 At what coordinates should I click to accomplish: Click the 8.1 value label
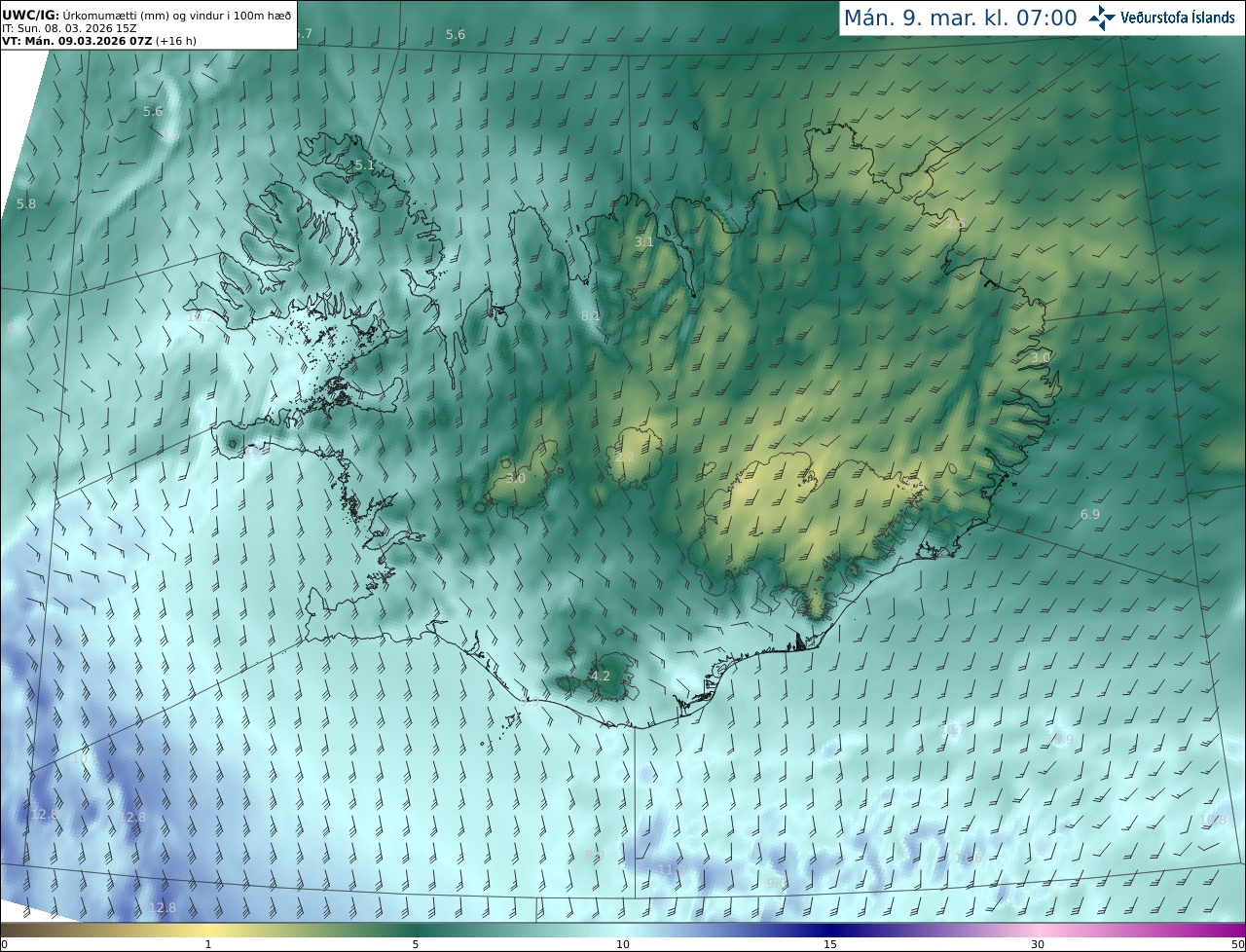(590, 316)
